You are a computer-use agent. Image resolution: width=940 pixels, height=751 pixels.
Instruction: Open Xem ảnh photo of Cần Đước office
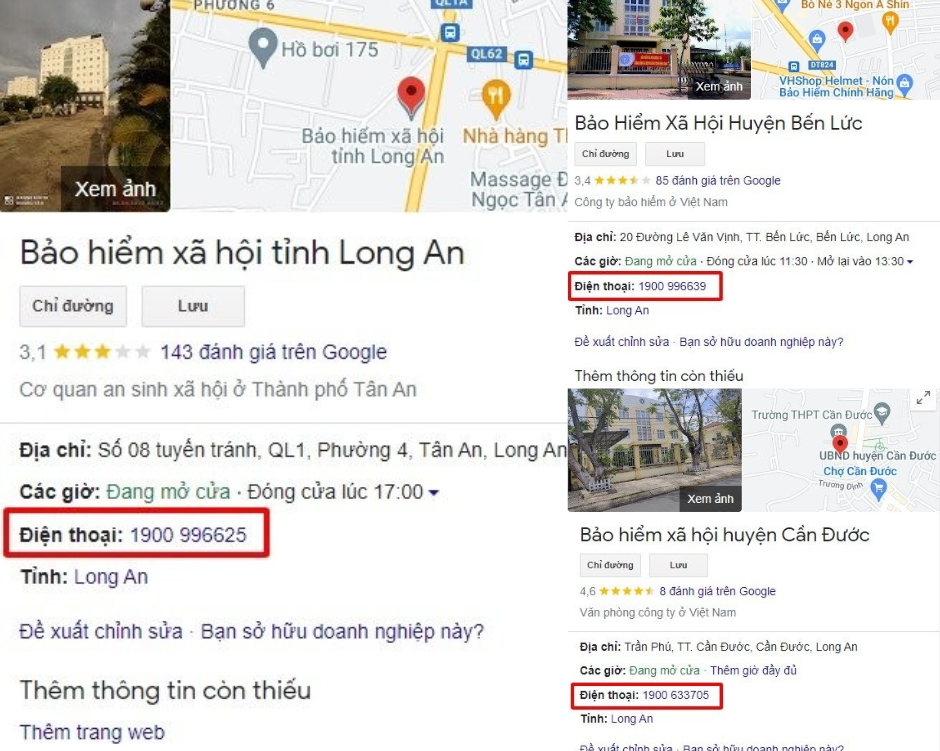pyautogui.click(x=710, y=499)
